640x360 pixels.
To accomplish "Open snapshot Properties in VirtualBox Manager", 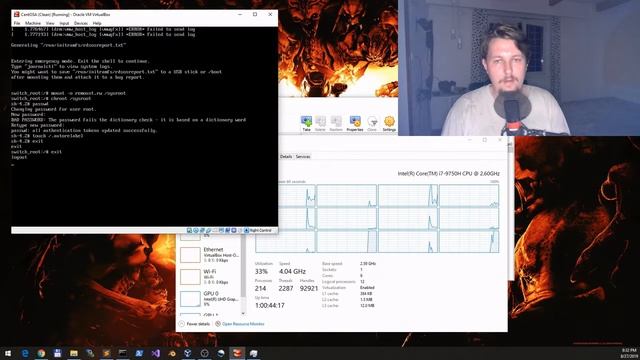I will click(355, 123).
